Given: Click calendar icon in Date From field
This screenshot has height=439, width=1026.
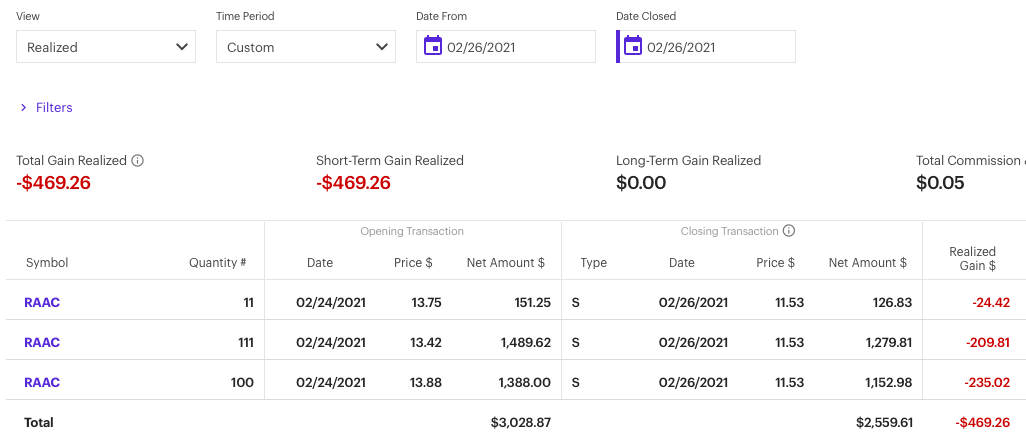Looking at the screenshot, I should coord(433,46).
